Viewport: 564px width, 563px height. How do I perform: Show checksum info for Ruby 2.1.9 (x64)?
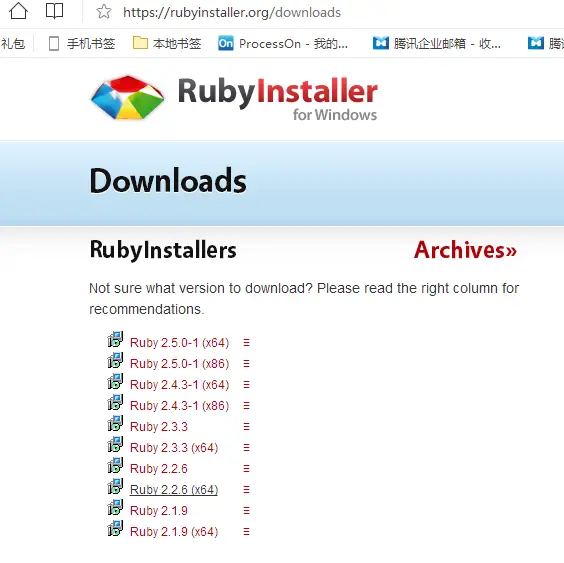point(246,532)
